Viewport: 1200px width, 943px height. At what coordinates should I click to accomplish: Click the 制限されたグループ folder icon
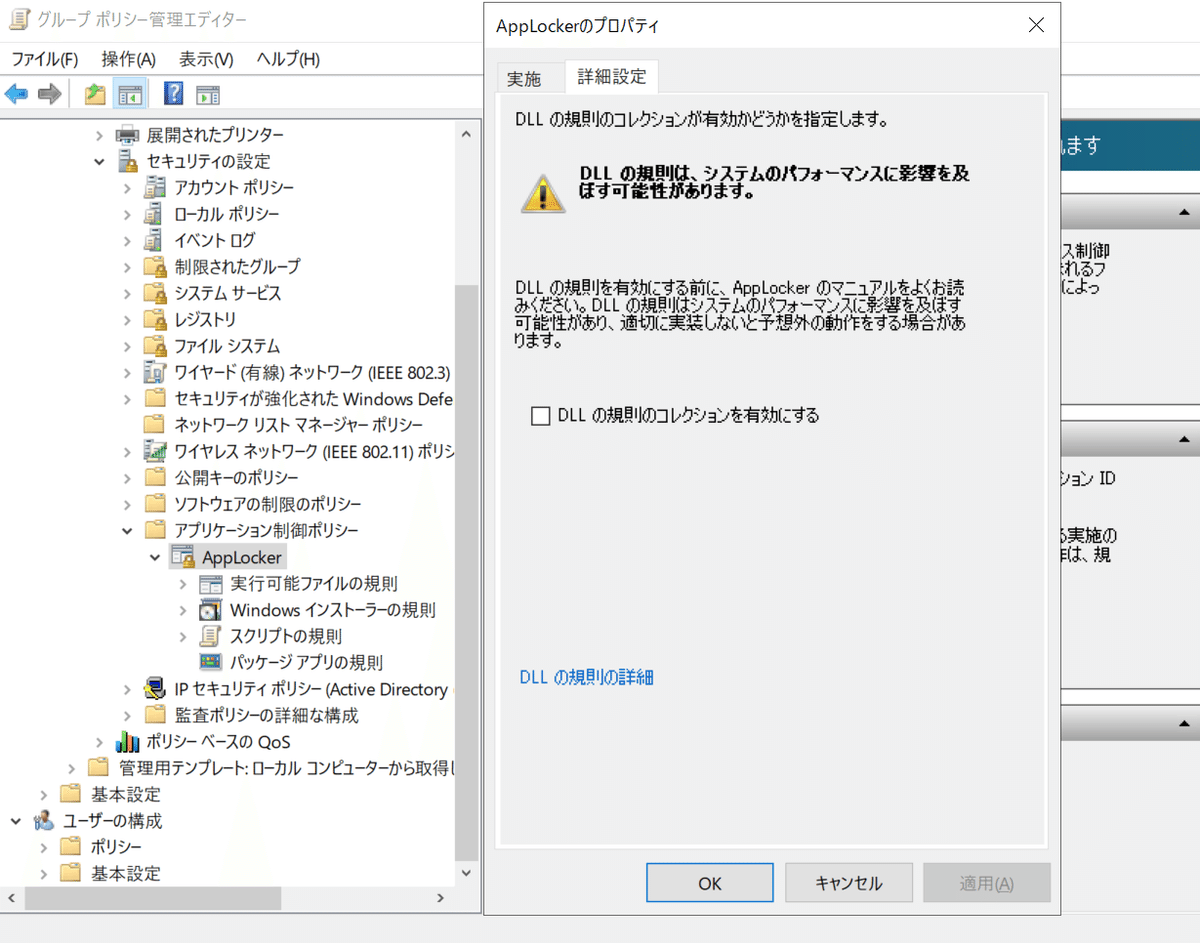[154, 267]
